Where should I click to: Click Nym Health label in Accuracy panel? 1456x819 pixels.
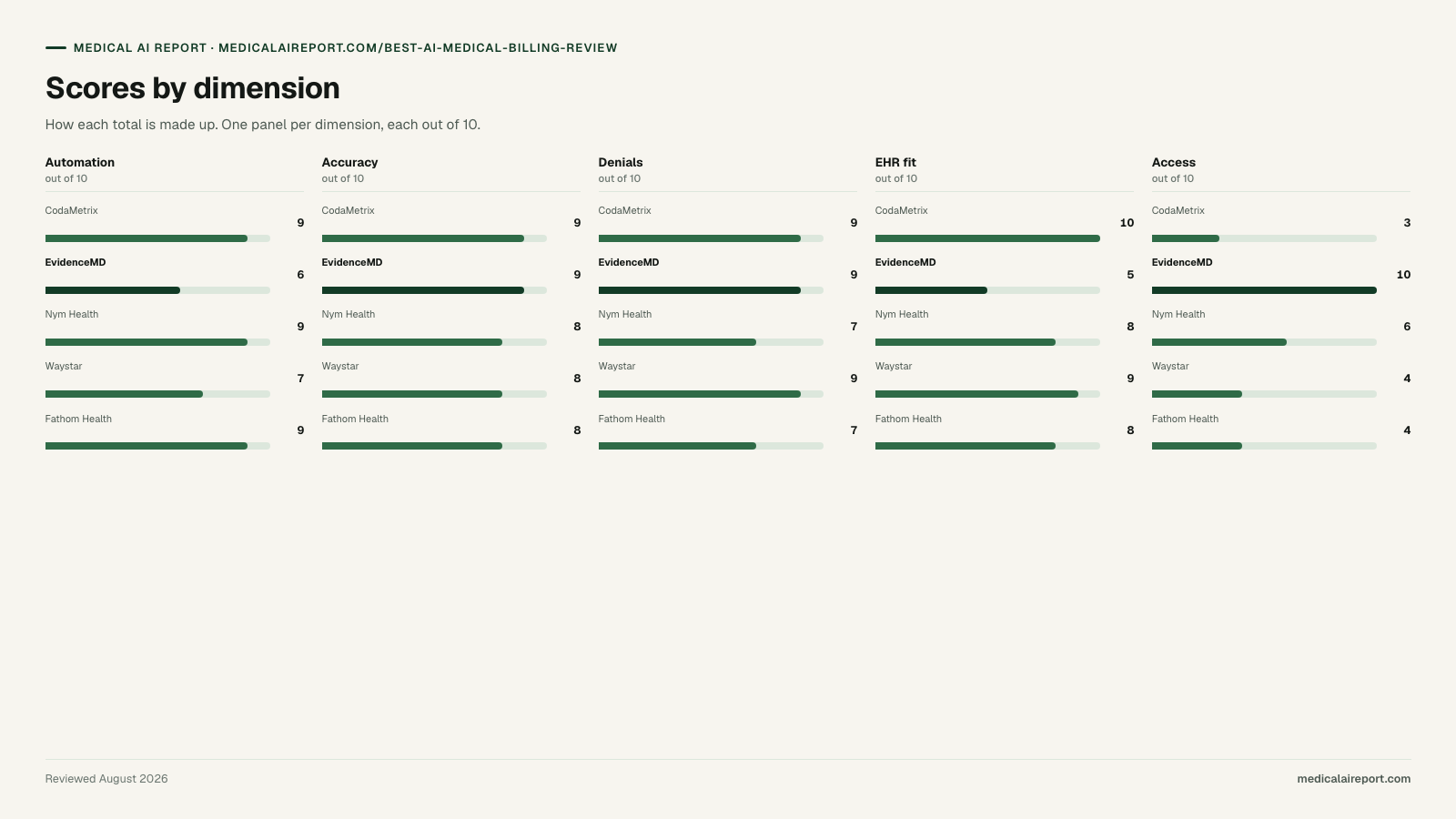point(349,314)
